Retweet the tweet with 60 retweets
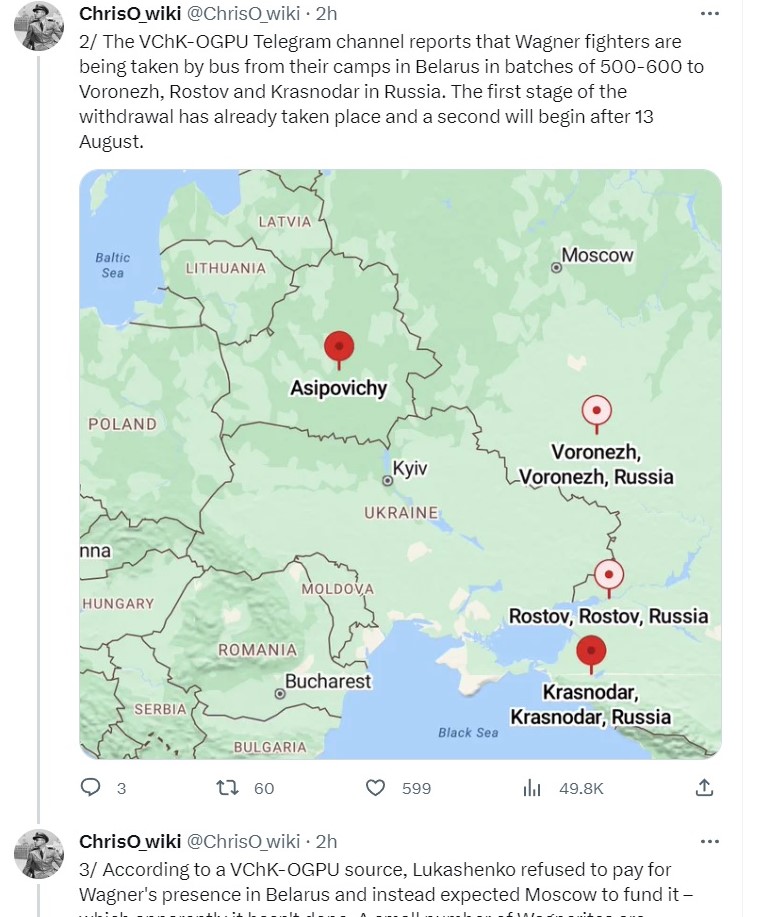Viewport: 778px width, 917px height. click(x=229, y=788)
